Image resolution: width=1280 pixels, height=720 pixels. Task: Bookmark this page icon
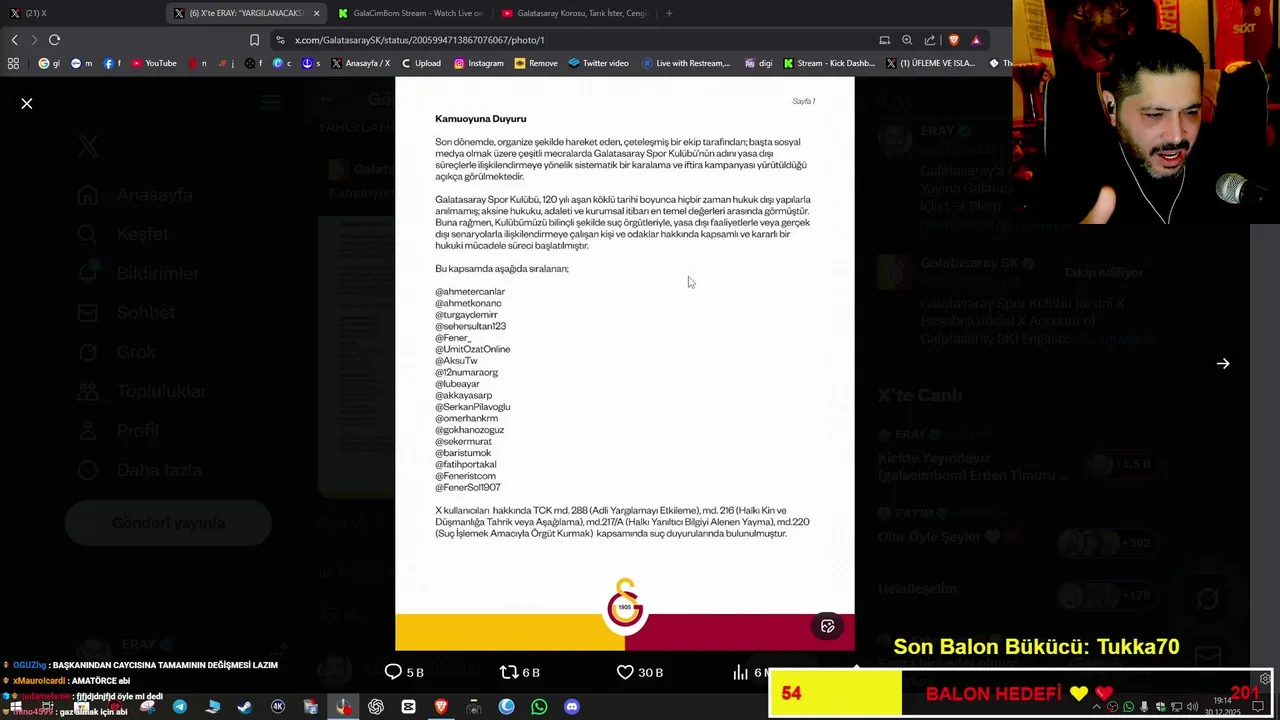point(254,40)
